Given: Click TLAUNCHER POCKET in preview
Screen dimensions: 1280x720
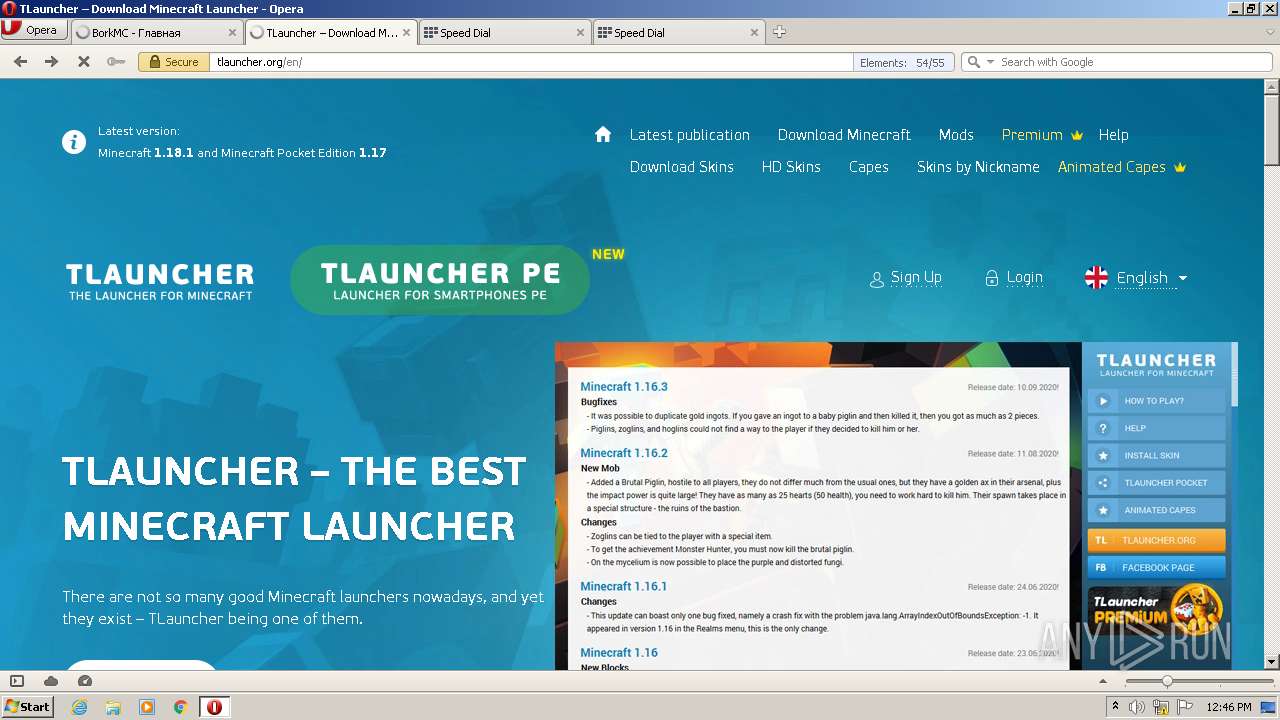Looking at the screenshot, I should (x=1156, y=483).
